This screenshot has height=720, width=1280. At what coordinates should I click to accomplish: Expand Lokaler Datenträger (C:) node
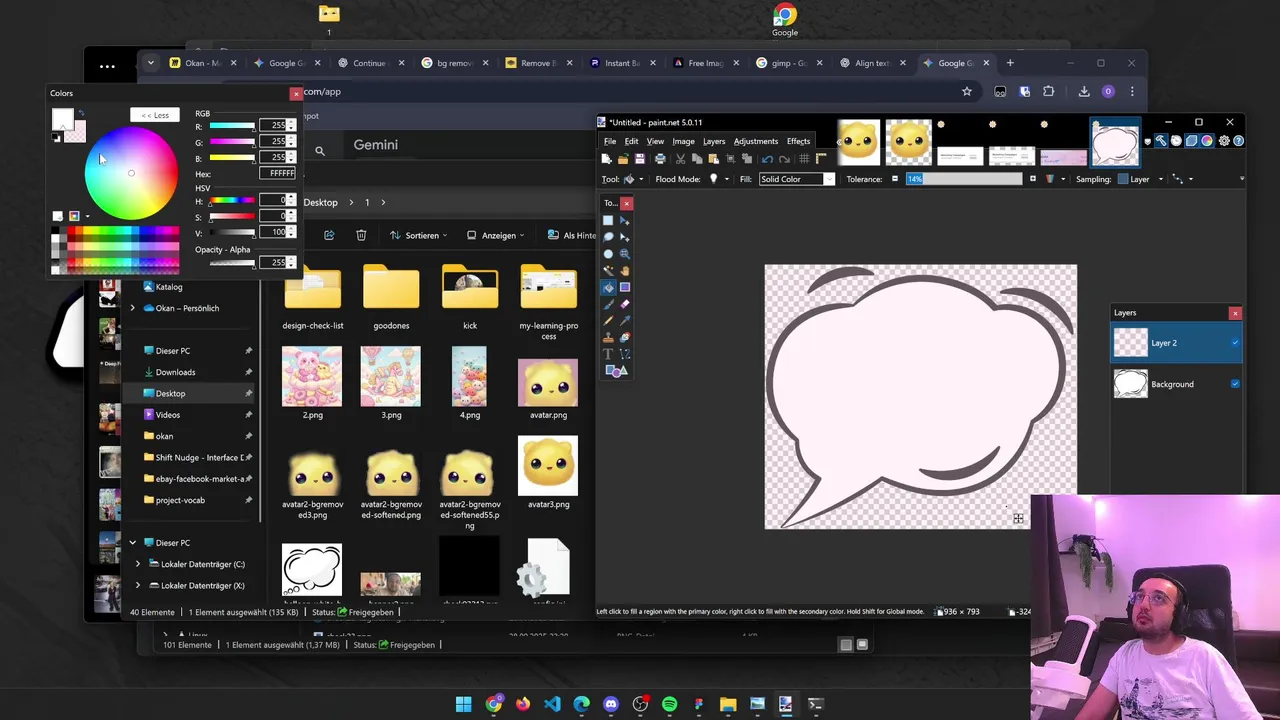pos(138,564)
